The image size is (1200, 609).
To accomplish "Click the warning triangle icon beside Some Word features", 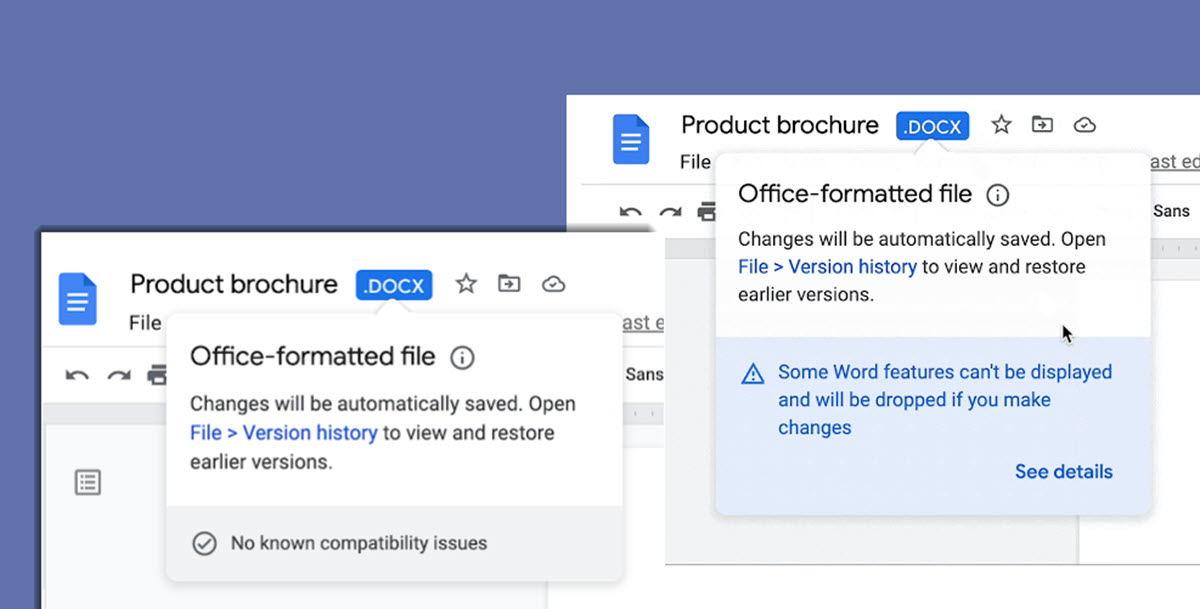I will point(752,374).
